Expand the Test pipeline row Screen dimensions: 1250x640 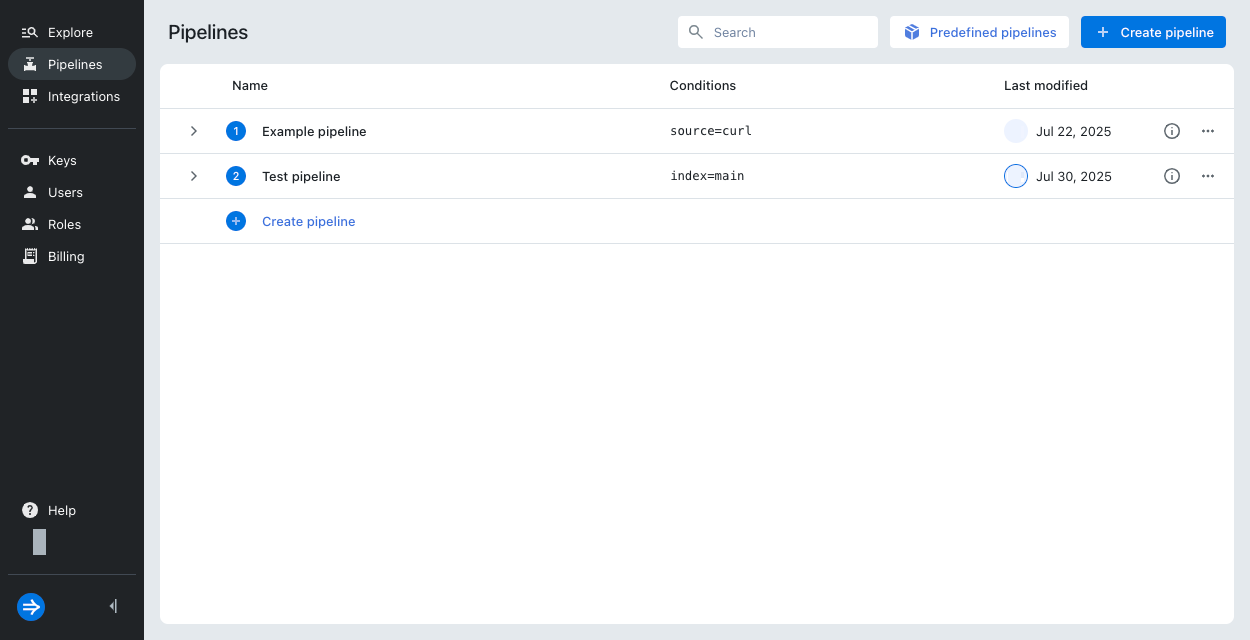[x=194, y=176]
